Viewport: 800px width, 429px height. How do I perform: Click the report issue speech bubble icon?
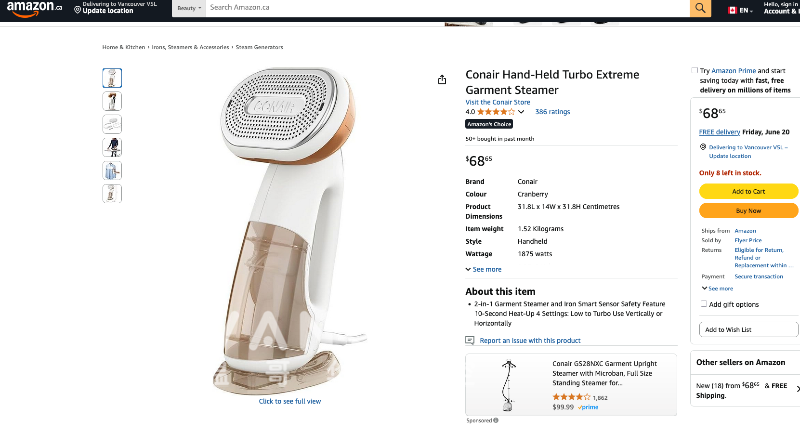tap(471, 341)
